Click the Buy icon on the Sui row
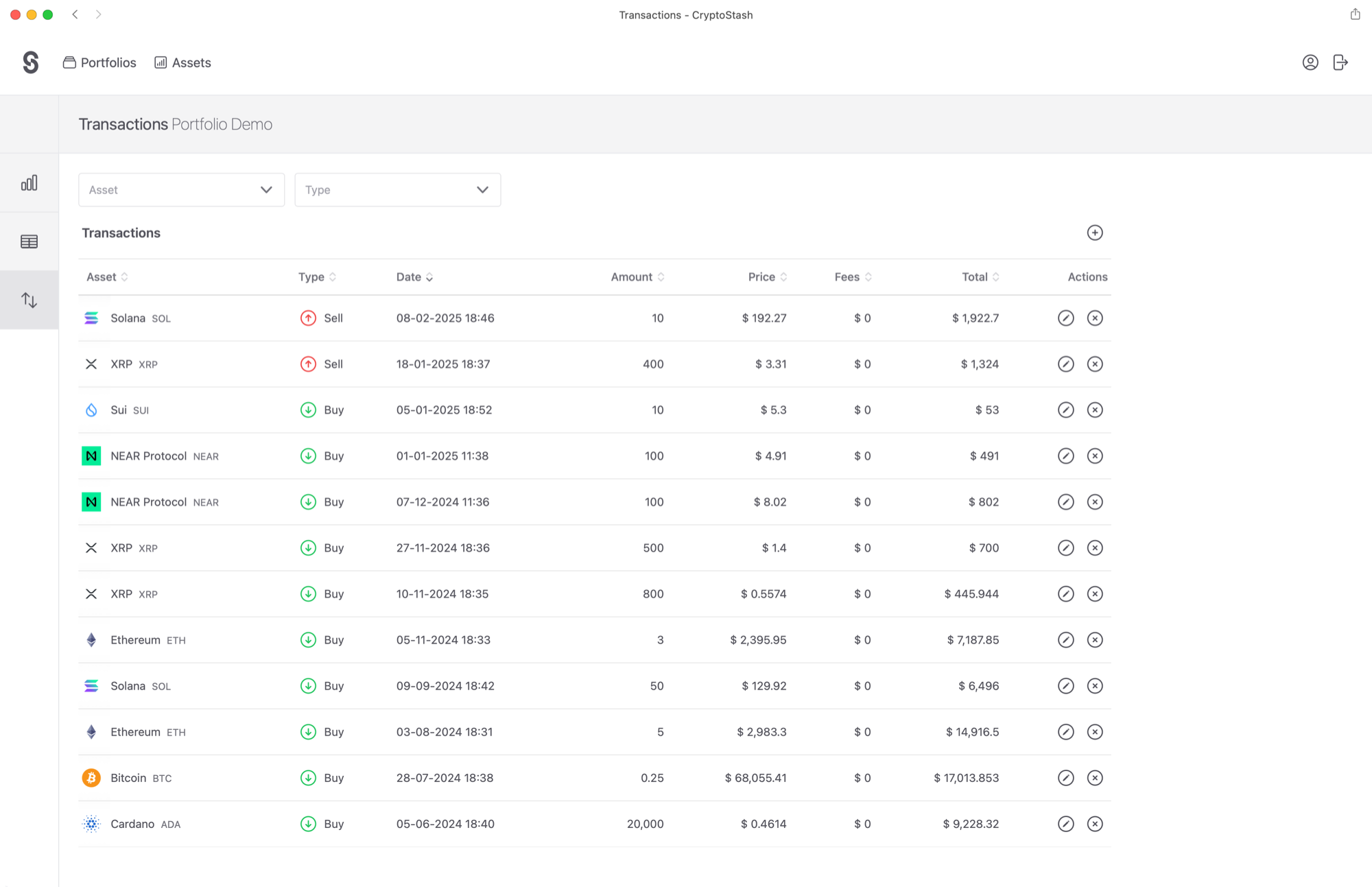 click(x=308, y=410)
